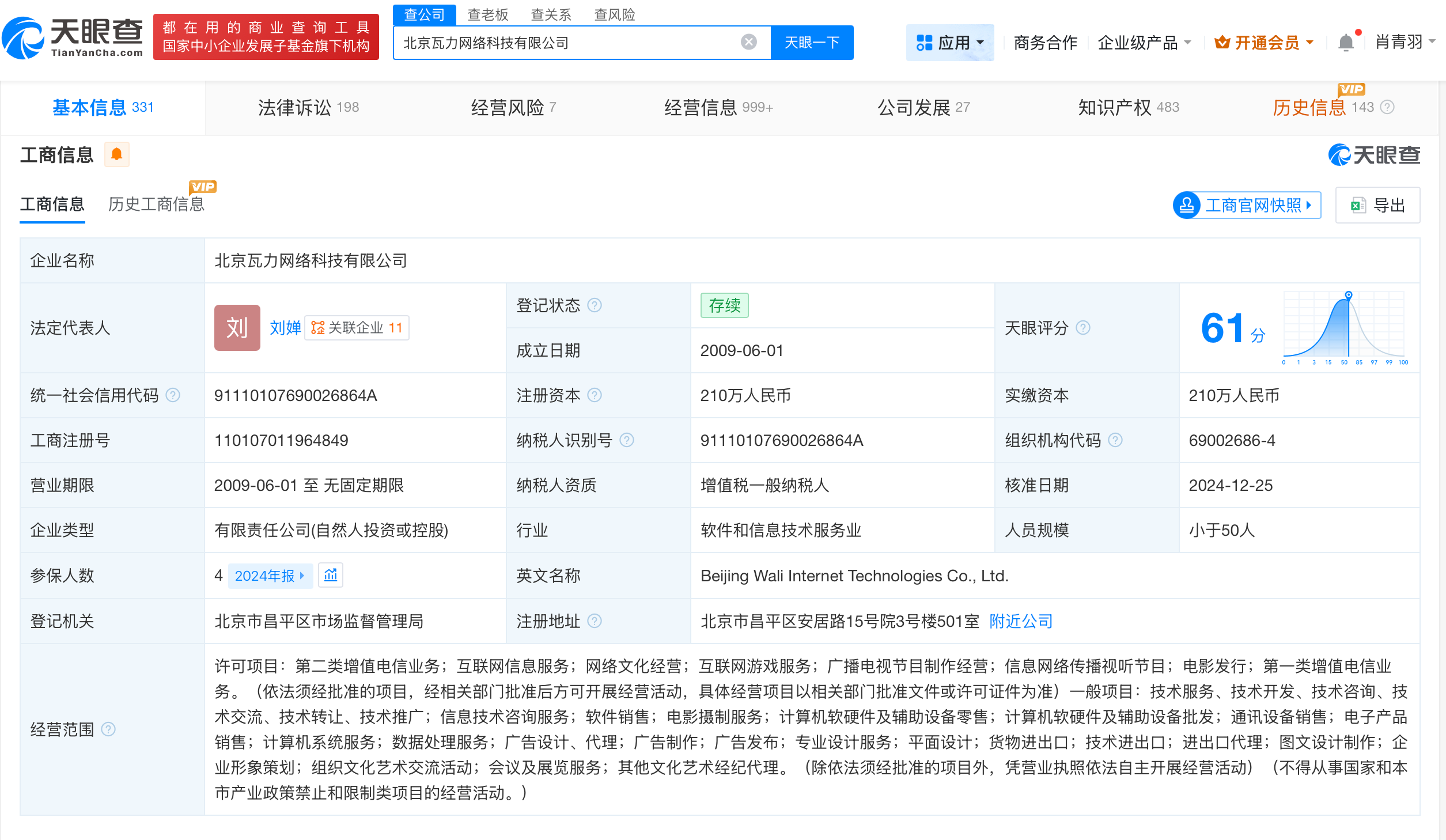This screenshot has width=1446, height=840.
Task: Click the help icon beside 经营范围
Action: tap(107, 729)
